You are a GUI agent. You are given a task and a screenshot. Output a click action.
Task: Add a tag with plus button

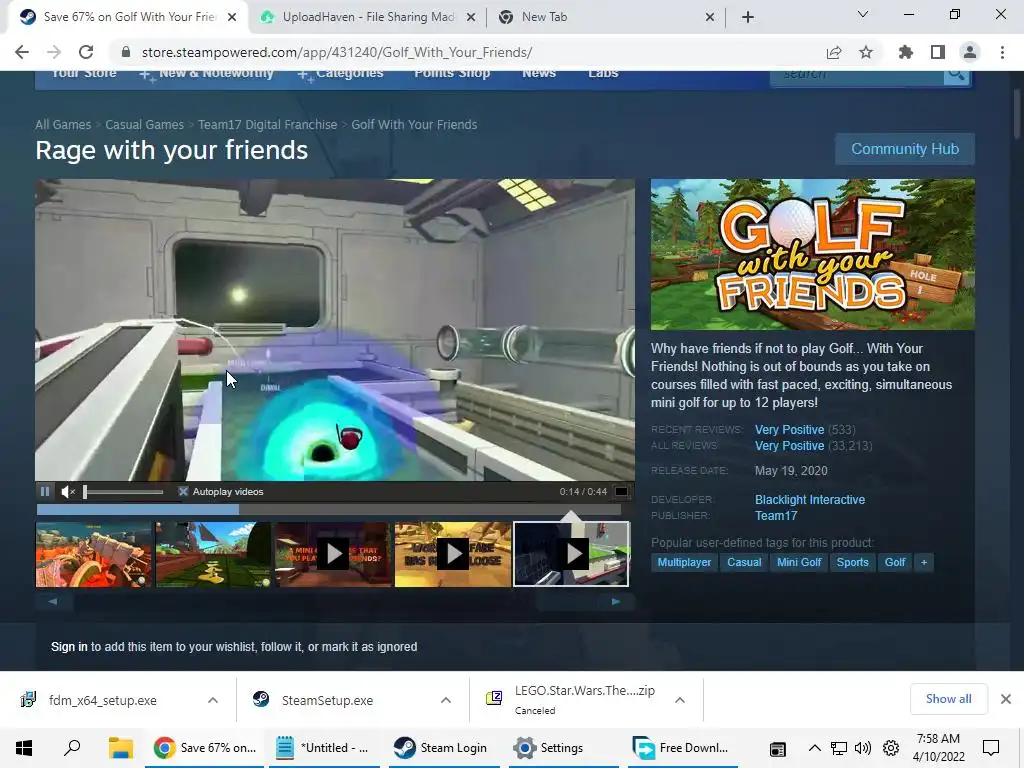[923, 562]
